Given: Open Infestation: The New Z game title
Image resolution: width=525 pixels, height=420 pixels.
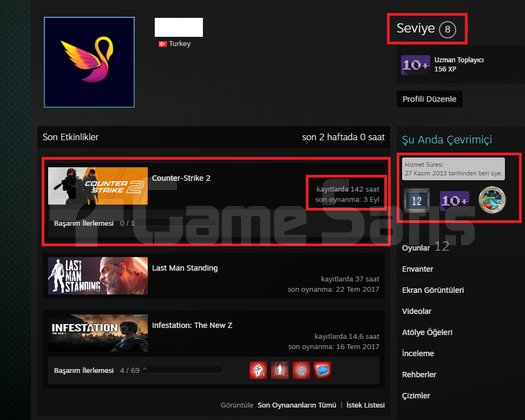Looking at the screenshot, I should [192, 325].
